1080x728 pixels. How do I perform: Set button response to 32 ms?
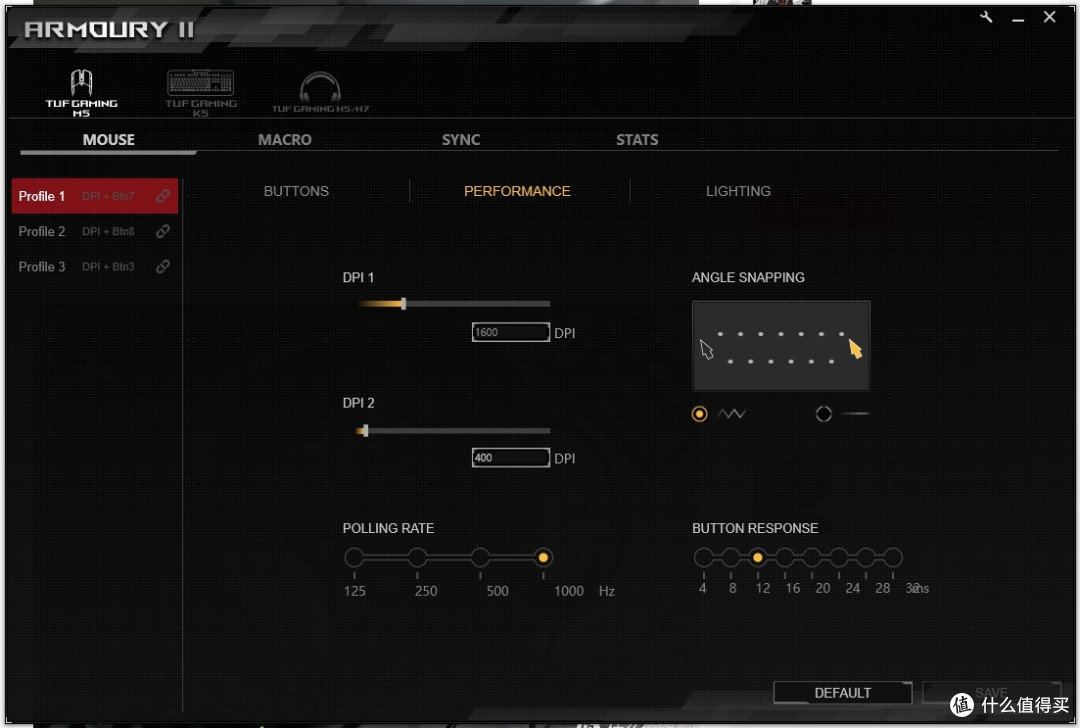pos(893,557)
